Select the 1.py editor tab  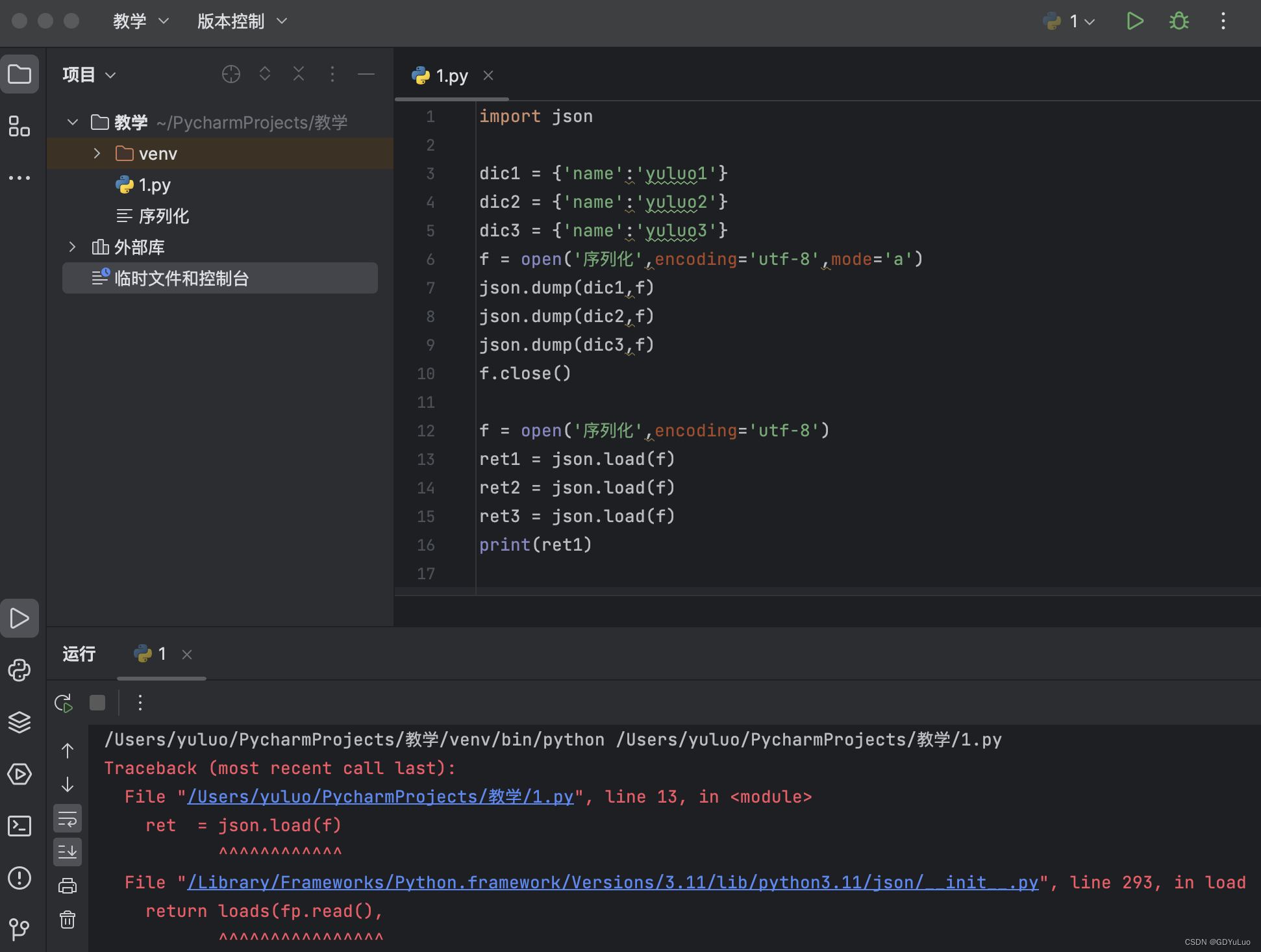(x=451, y=76)
